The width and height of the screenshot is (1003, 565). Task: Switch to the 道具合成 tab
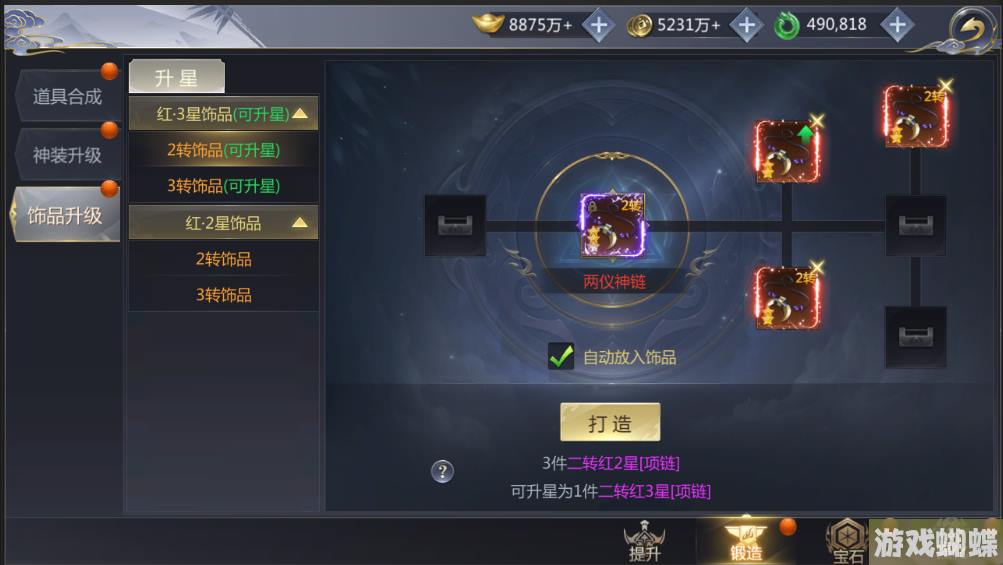point(67,97)
